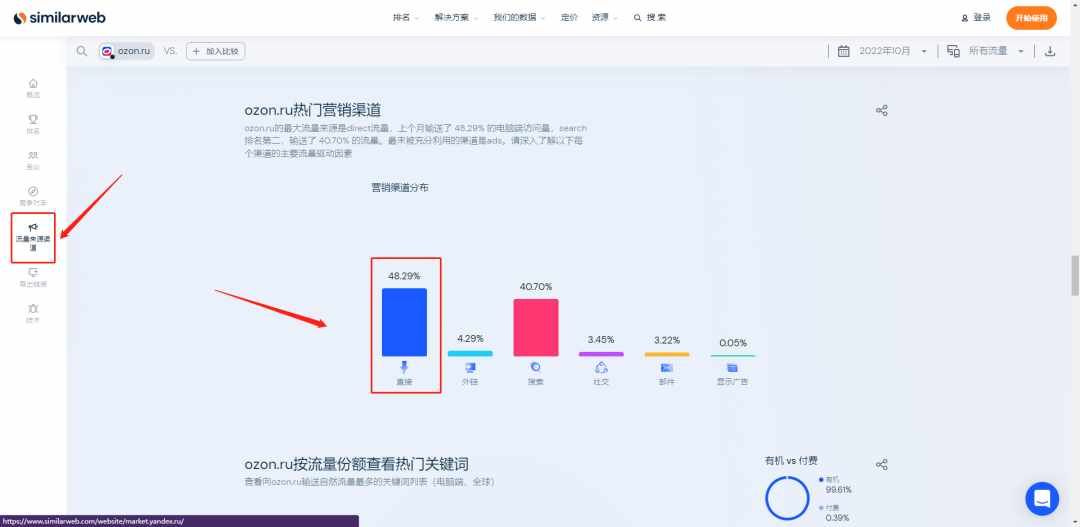Click the 3.45% value label
Image resolution: width=1080 pixels, height=527 pixels.
[x=601, y=340]
